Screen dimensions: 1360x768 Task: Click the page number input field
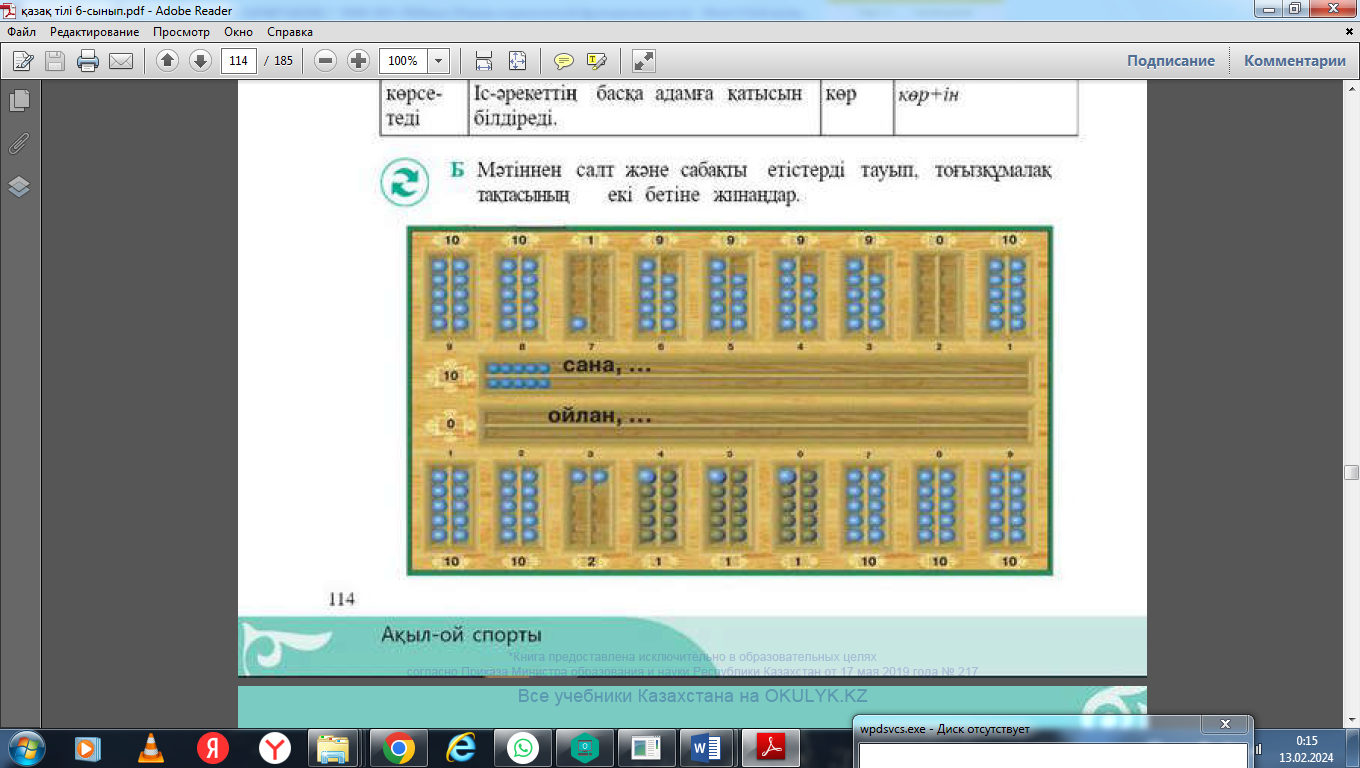click(x=239, y=61)
